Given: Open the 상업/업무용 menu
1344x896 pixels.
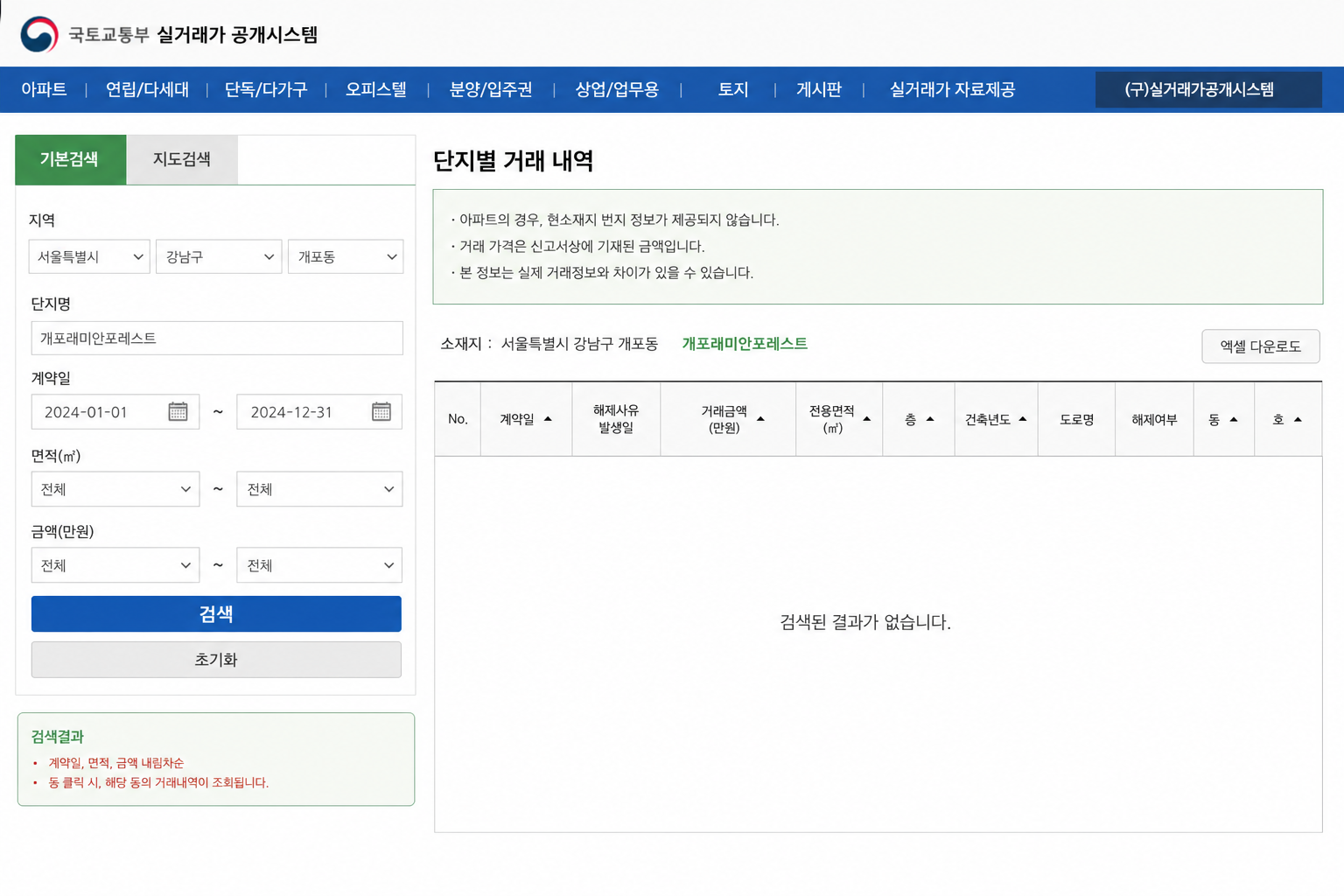Looking at the screenshot, I should point(617,89).
